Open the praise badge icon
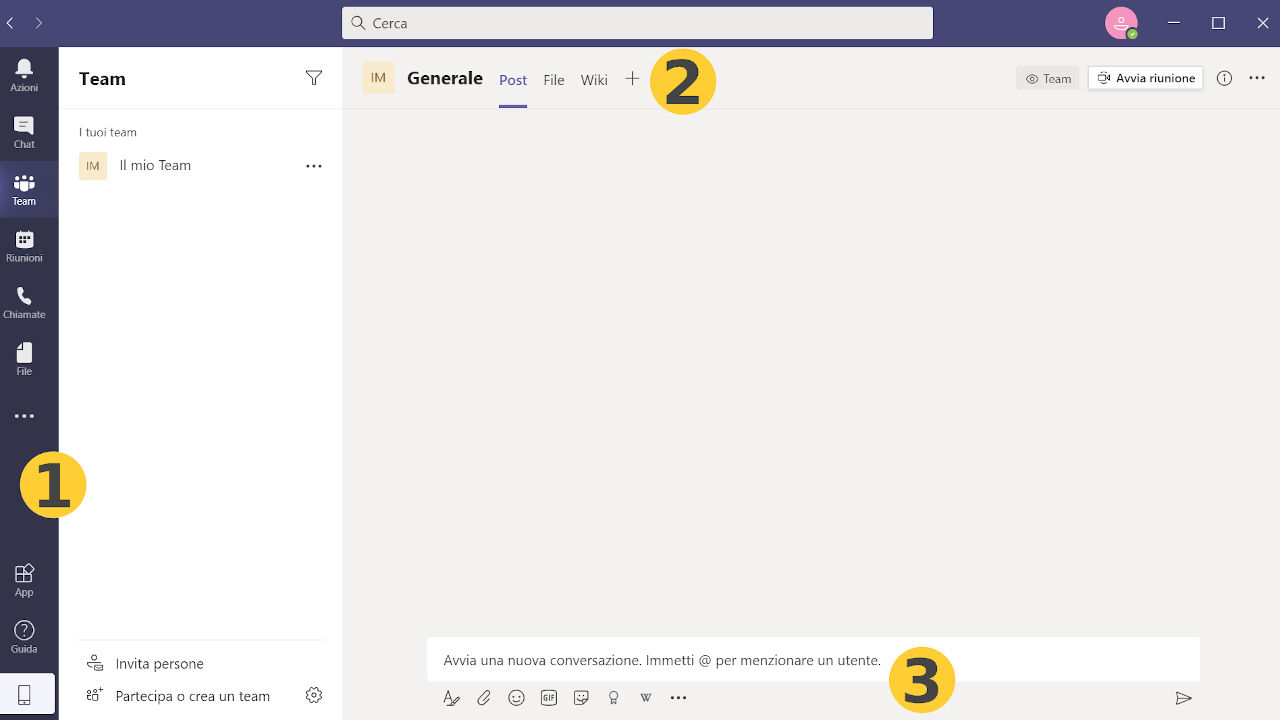Screen dimensions: 1280x720 coord(614,698)
